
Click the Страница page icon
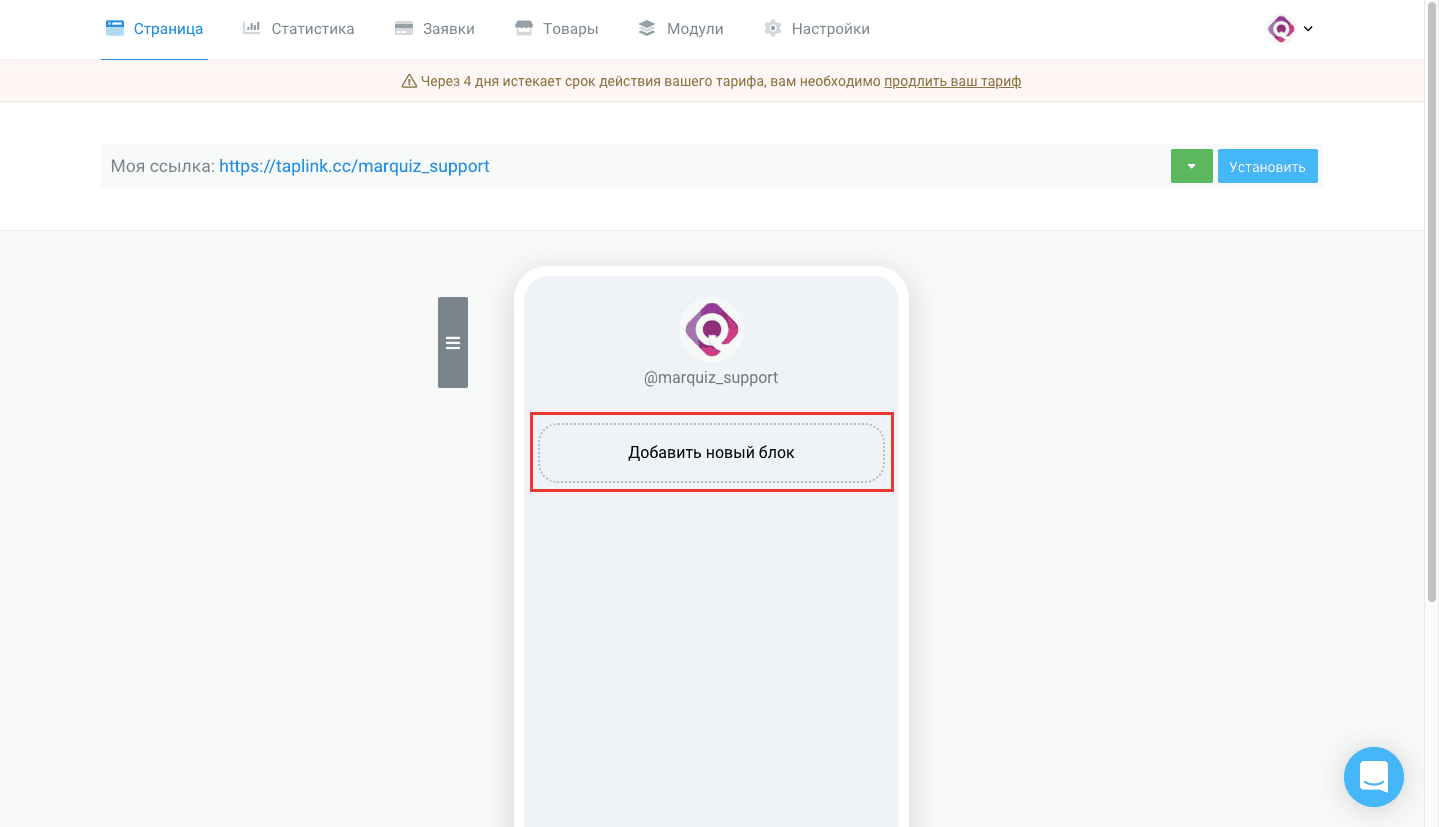tap(115, 29)
